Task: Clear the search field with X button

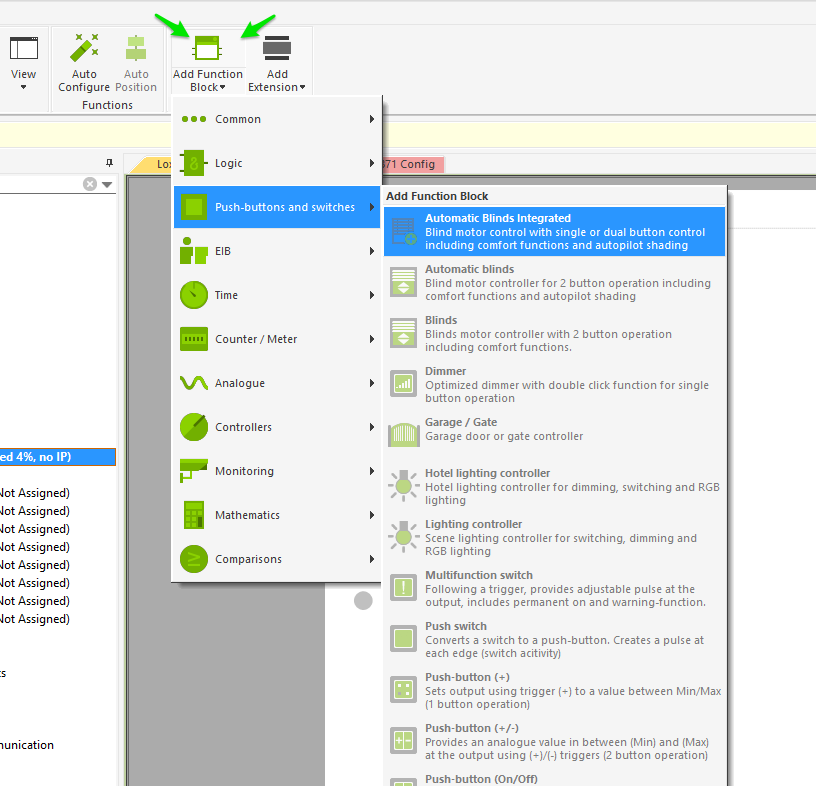Action: (x=90, y=184)
